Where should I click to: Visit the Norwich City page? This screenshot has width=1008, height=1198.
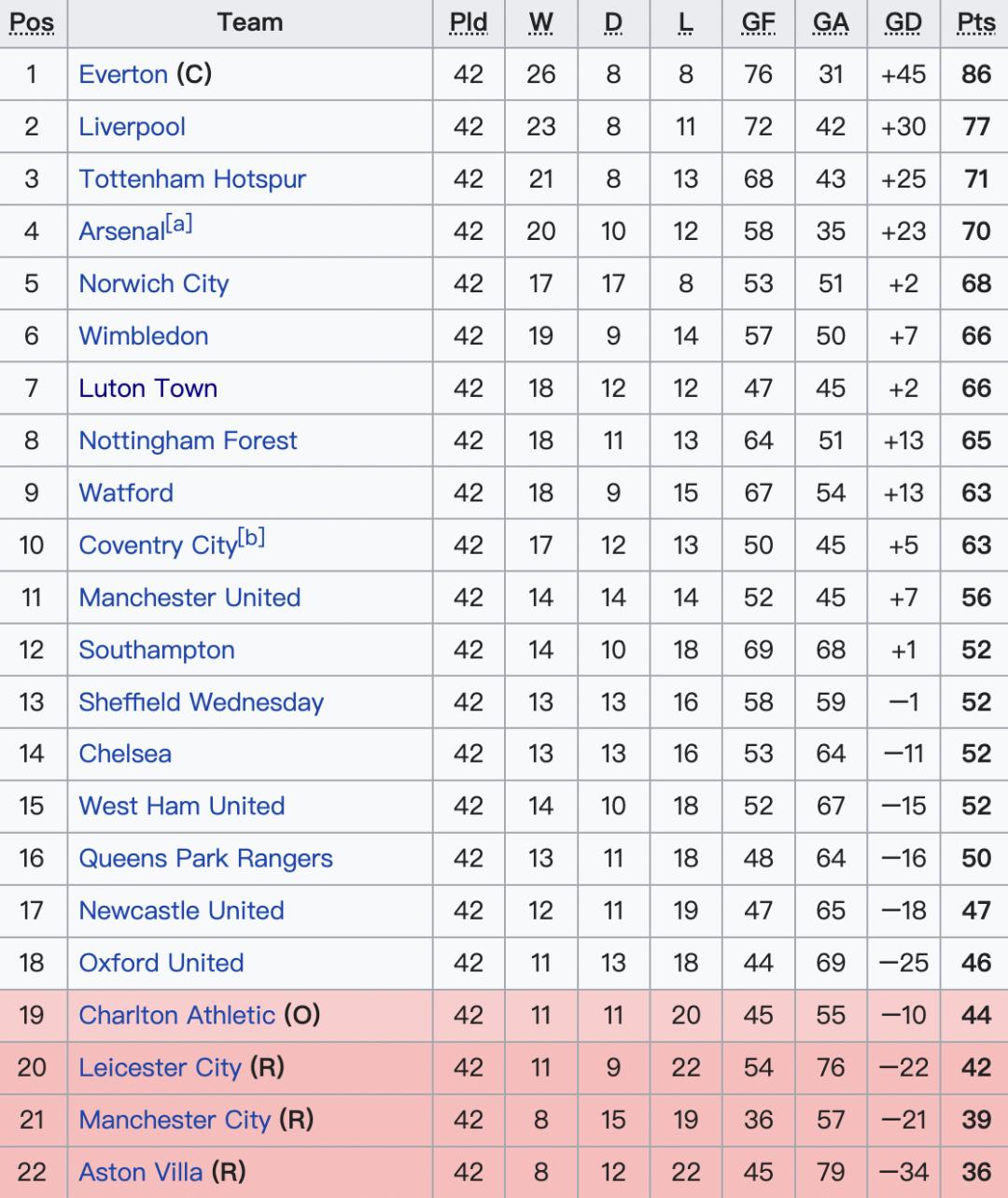(154, 284)
